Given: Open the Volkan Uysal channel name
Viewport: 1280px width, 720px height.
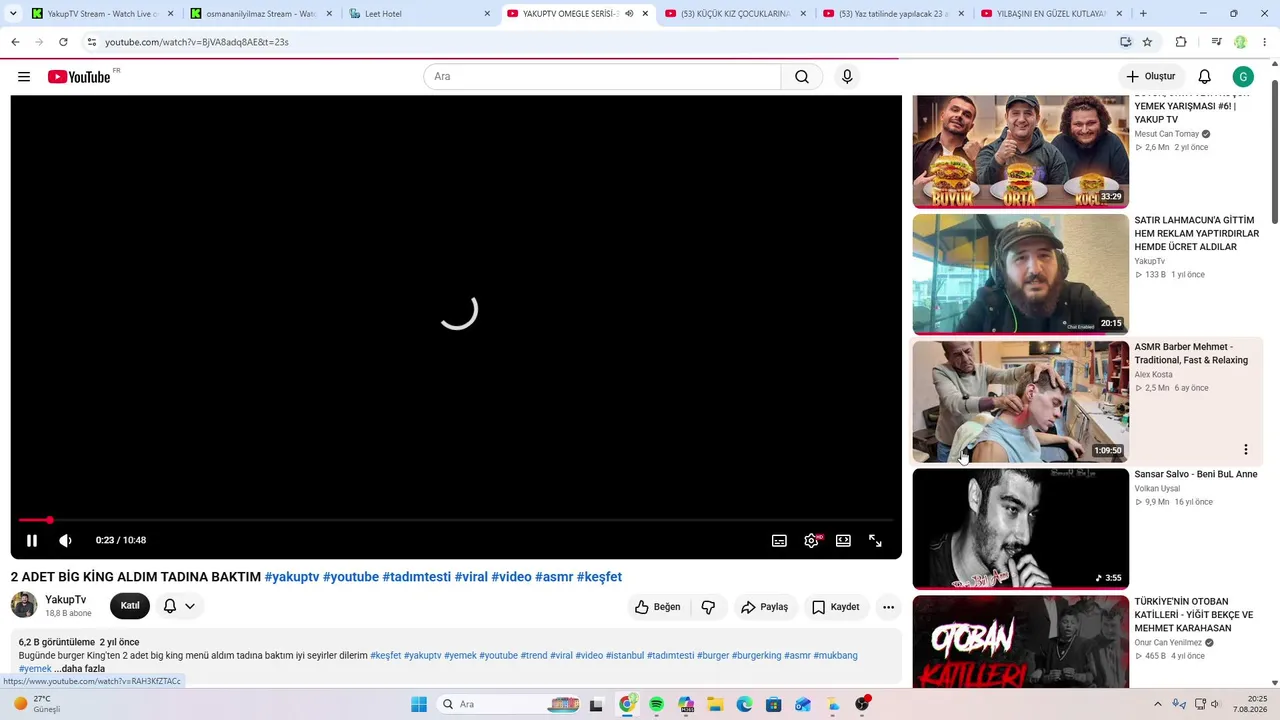Looking at the screenshot, I should tap(1157, 489).
